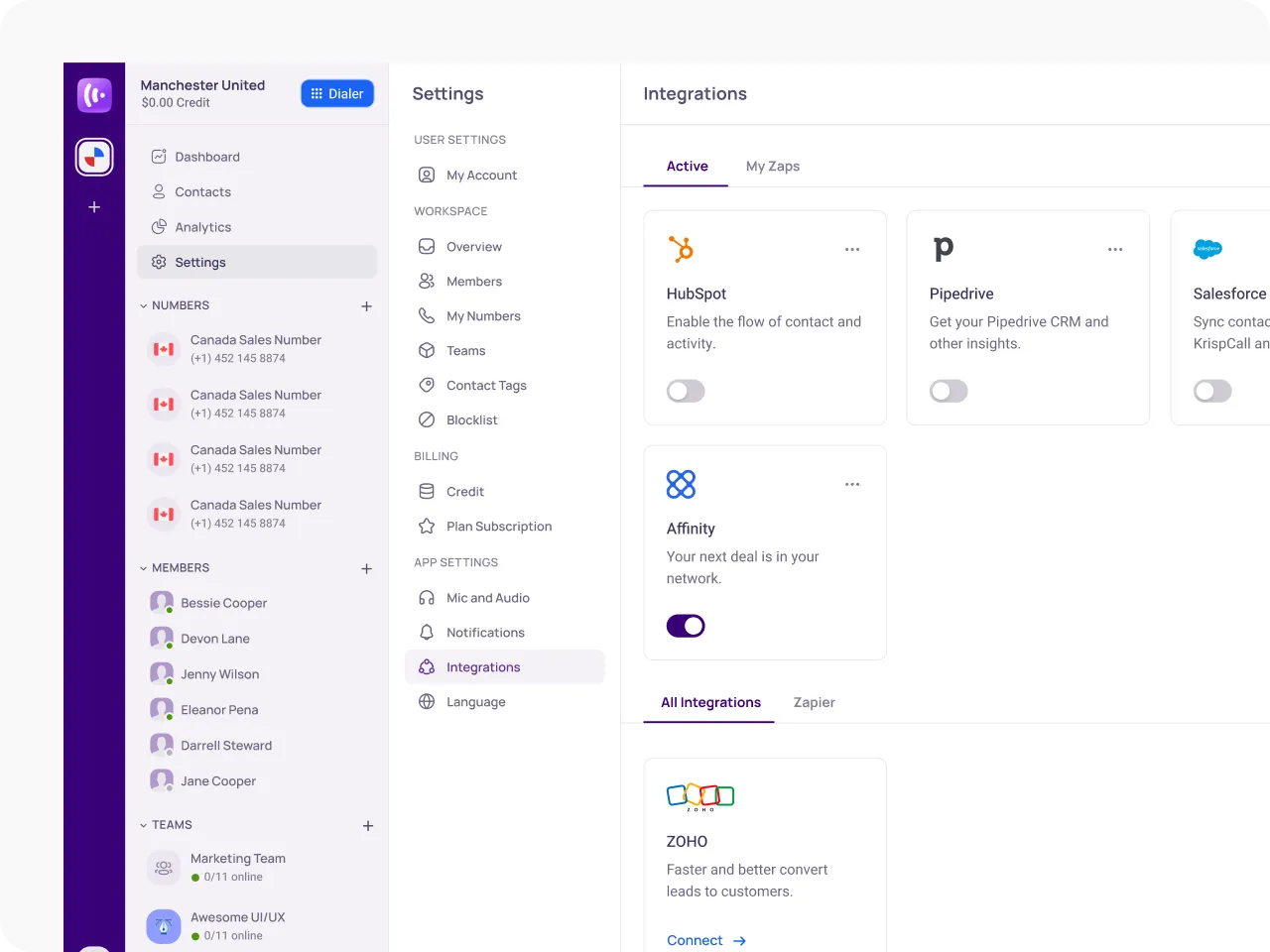Click the $0.00 Credit balance

coord(176,103)
